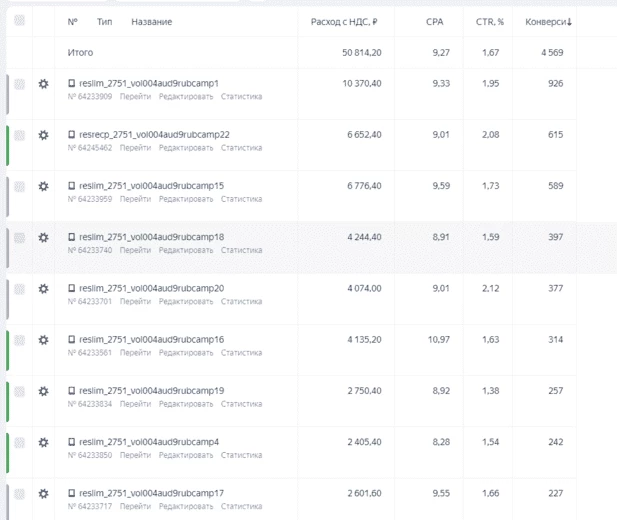This screenshot has width=617, height=520.
Task: Click Перейти under campaign № 64233717
Action: (x=135, y=506)
